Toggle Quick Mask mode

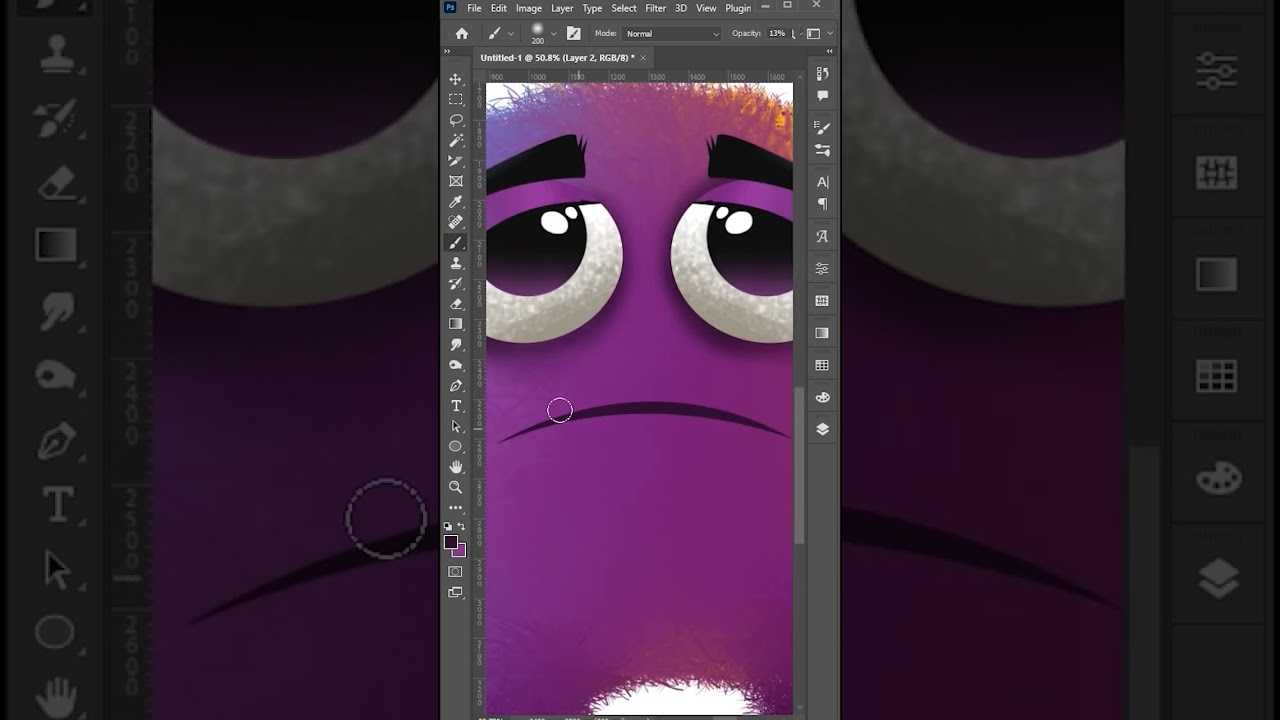coord(456,572)
